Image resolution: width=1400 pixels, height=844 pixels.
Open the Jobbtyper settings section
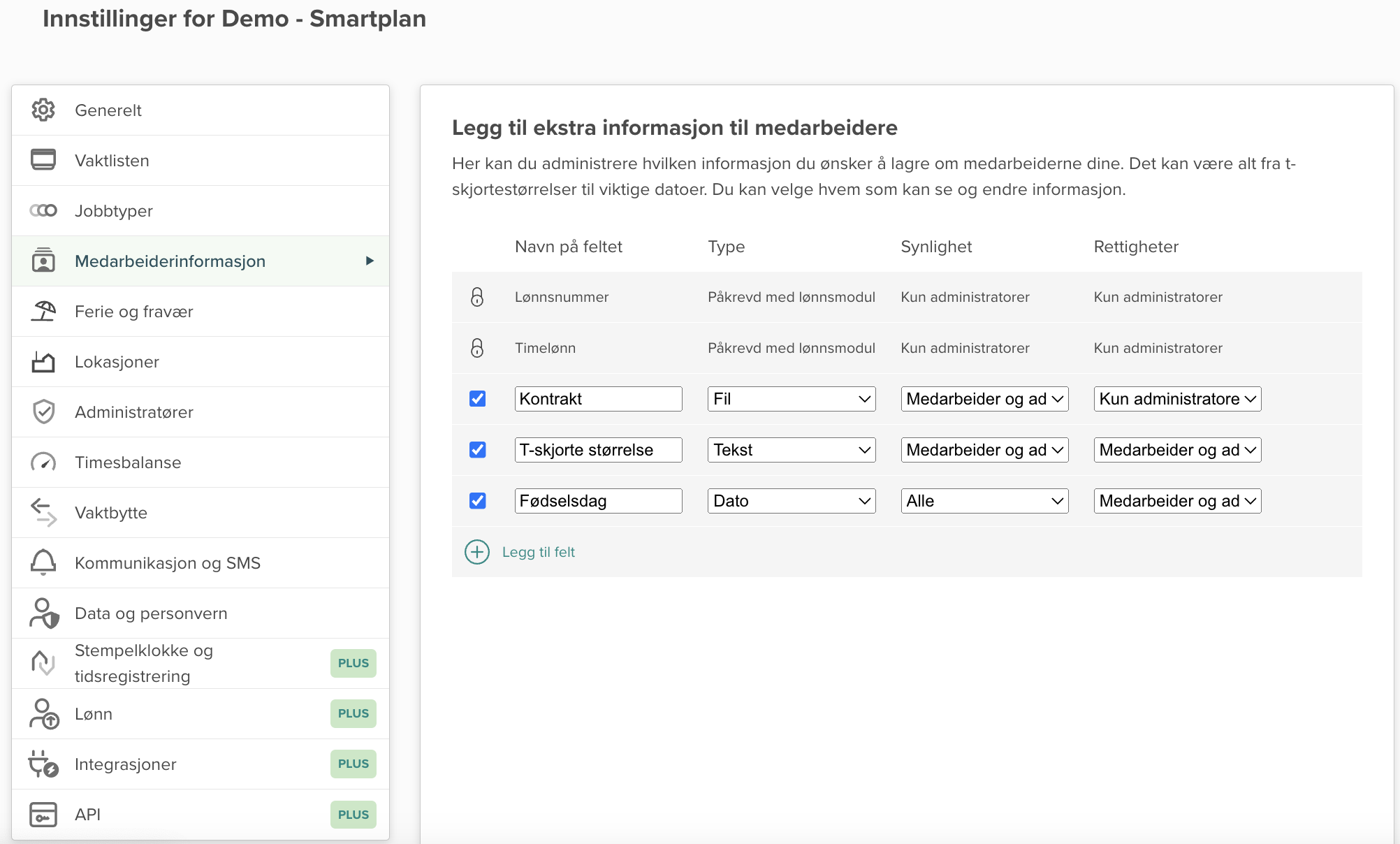point(114,210)
